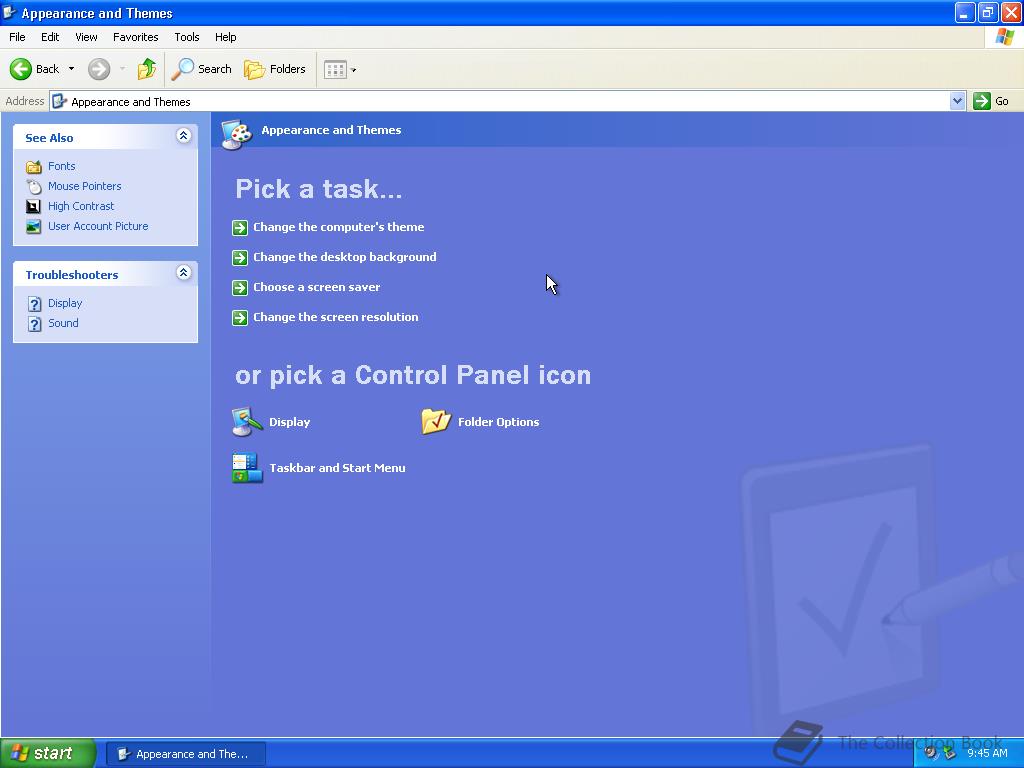
Task: Toggle the Folders pane button
Action: (274, 69)
